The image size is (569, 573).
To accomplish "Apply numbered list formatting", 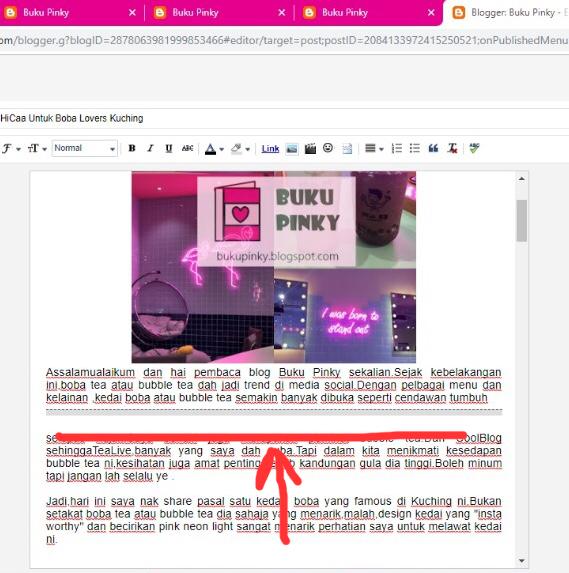I will coord(397,148).
